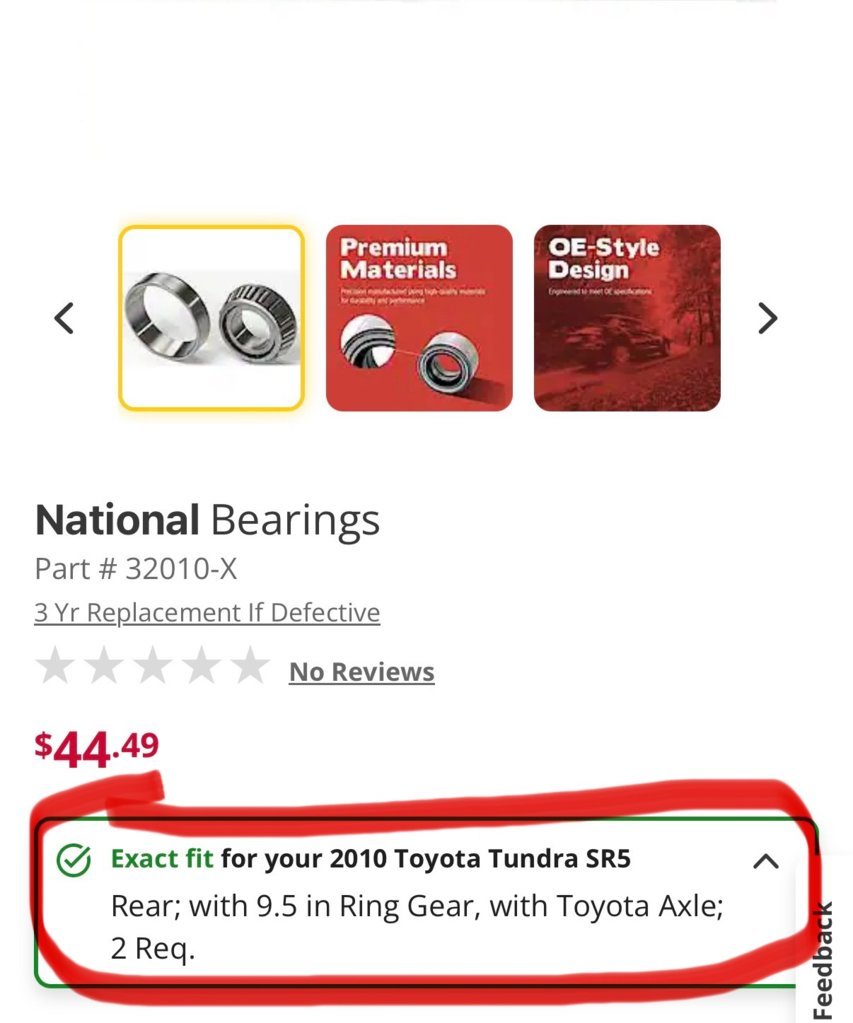853x1023 pixels.
Task: Click the green Exact fit checkmark icon
Action: pyautogui.click(x=74, y=861)
